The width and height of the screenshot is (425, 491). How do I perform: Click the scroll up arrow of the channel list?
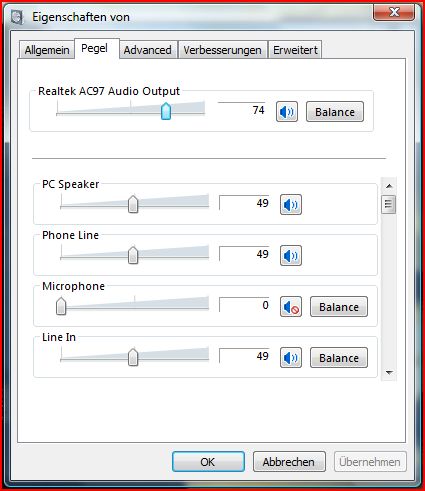coord(389,186)
